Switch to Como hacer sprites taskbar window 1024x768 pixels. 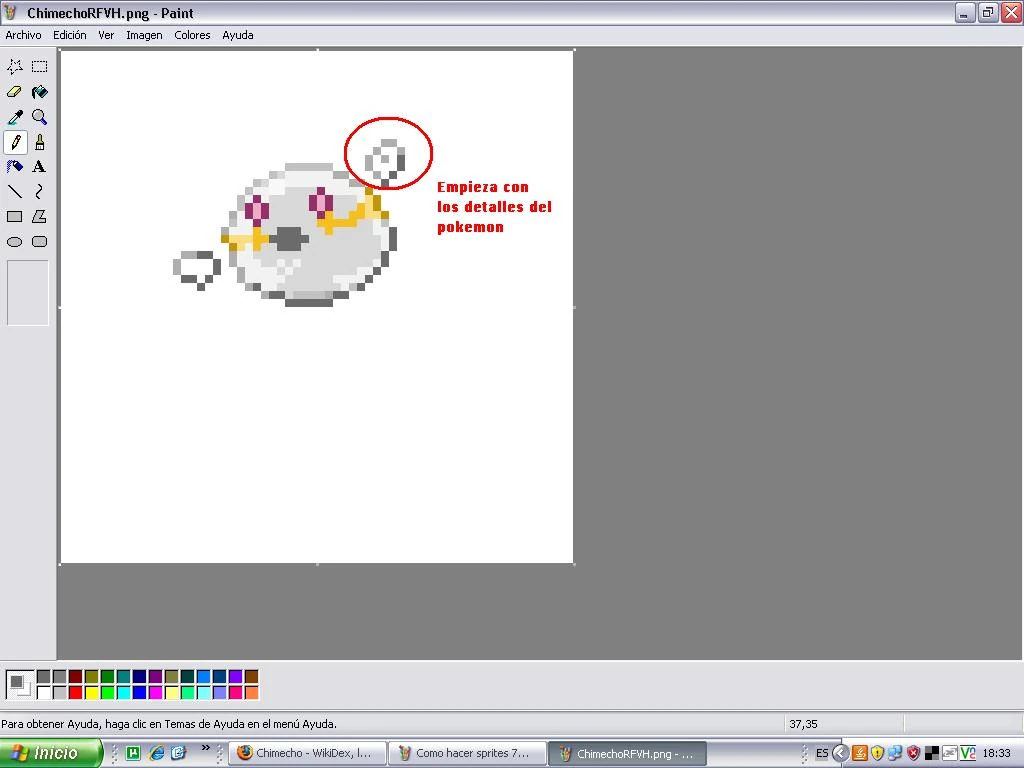tap(467, 753)
